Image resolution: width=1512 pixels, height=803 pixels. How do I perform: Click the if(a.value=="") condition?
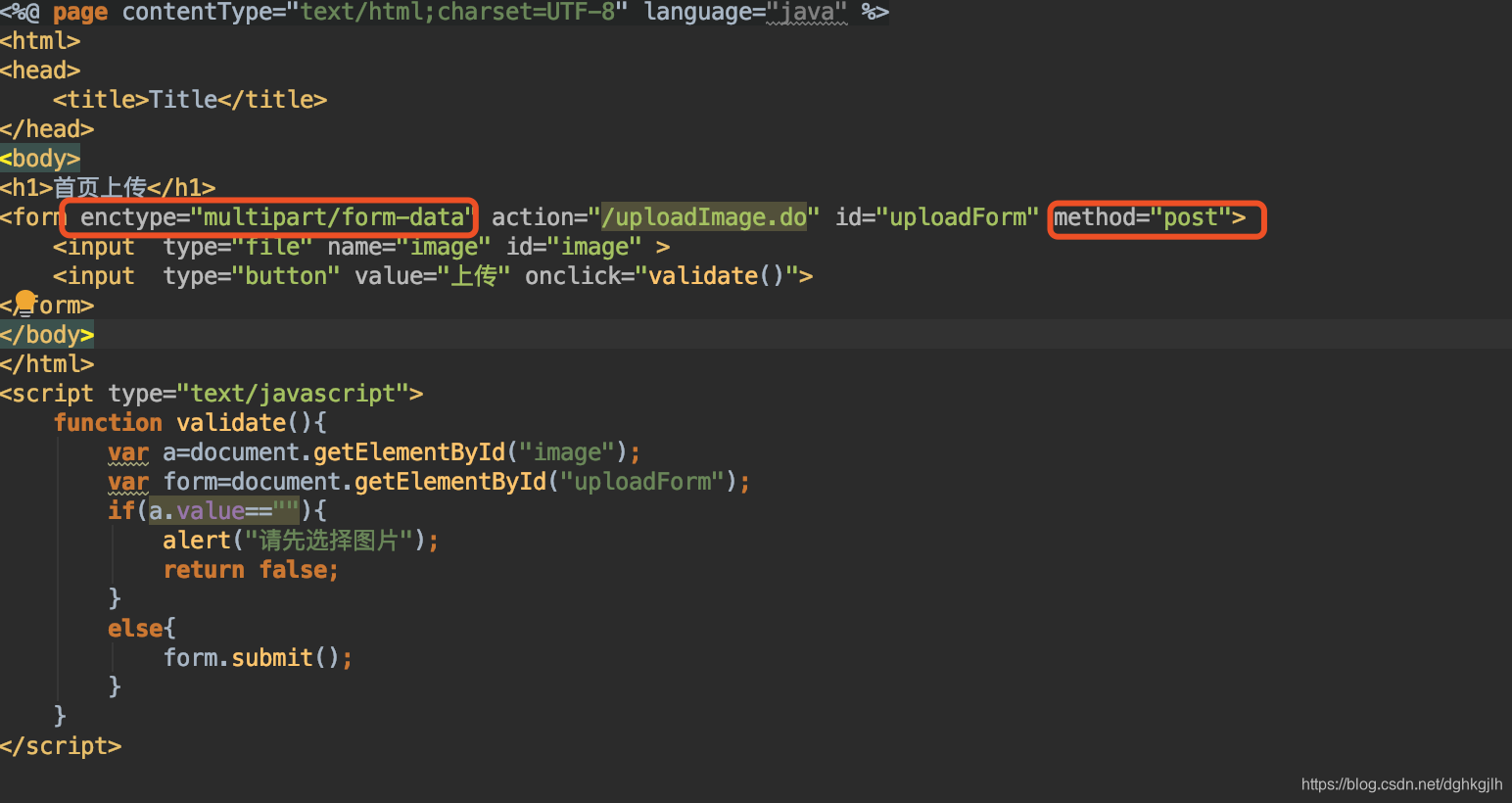pyautogui.click(x=217, y=511)
